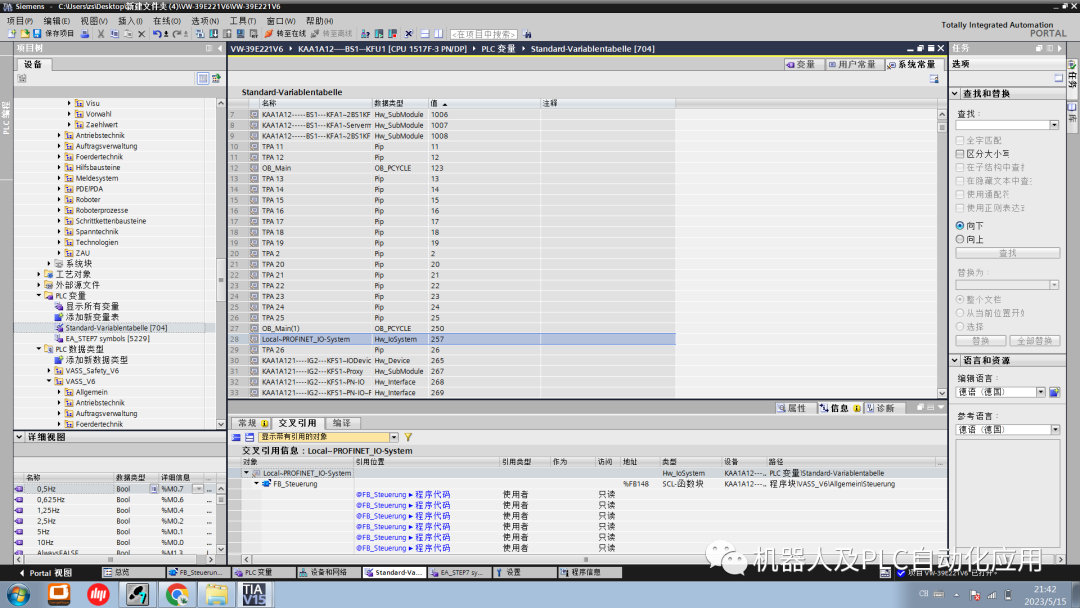Click the TIA V15 taskbar icon
1080x608 pixels.
[x=254, y=594]
